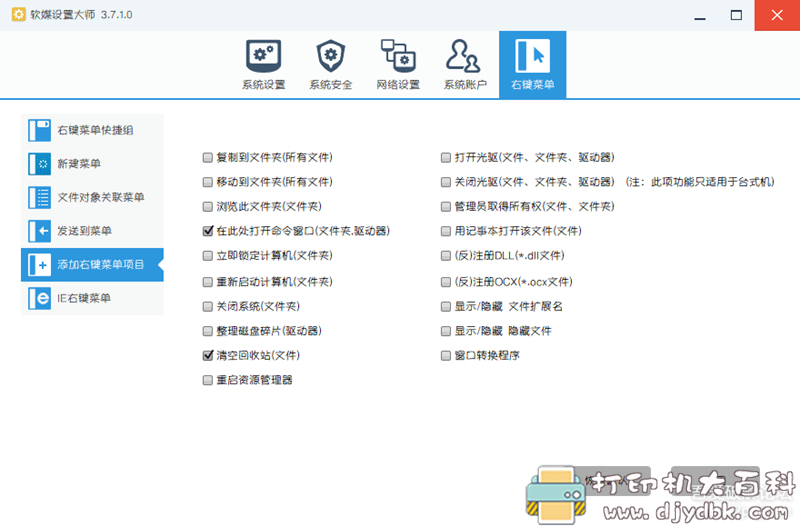Select 添加右键菜单项目 in sidebar
Viewport: 800px width, 526px height.
pos(92,265)
